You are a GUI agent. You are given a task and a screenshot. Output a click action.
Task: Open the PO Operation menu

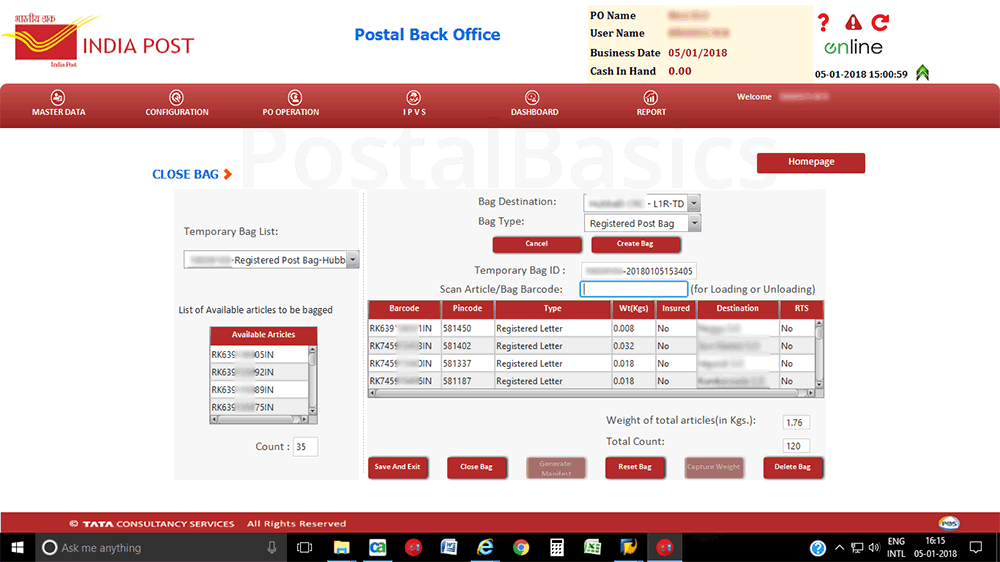(291, 103)
